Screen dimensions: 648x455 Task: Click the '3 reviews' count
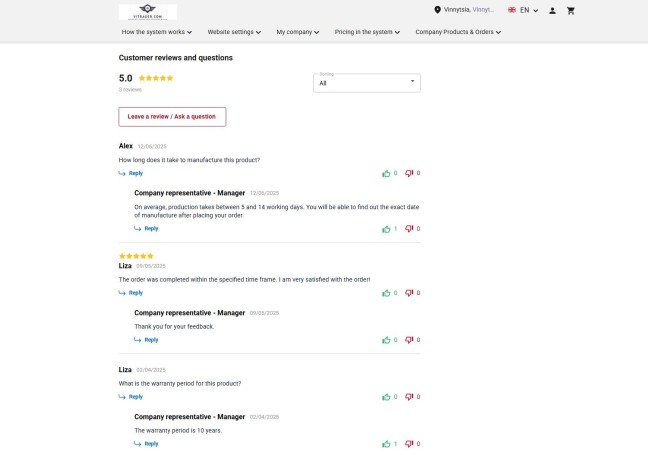click(x=130, y=90)
